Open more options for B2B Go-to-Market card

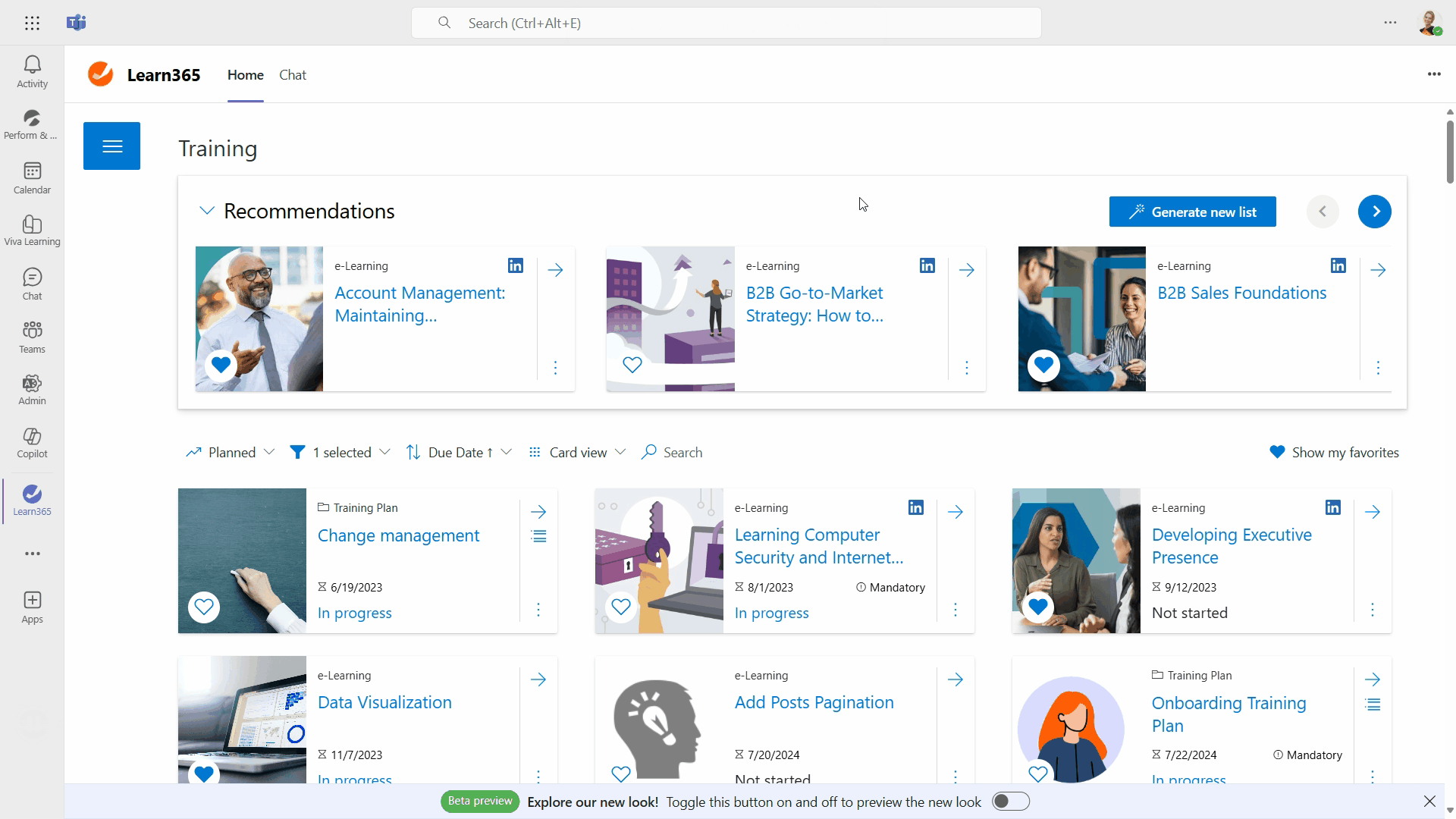pyautogui.click(x=966, y=368)
